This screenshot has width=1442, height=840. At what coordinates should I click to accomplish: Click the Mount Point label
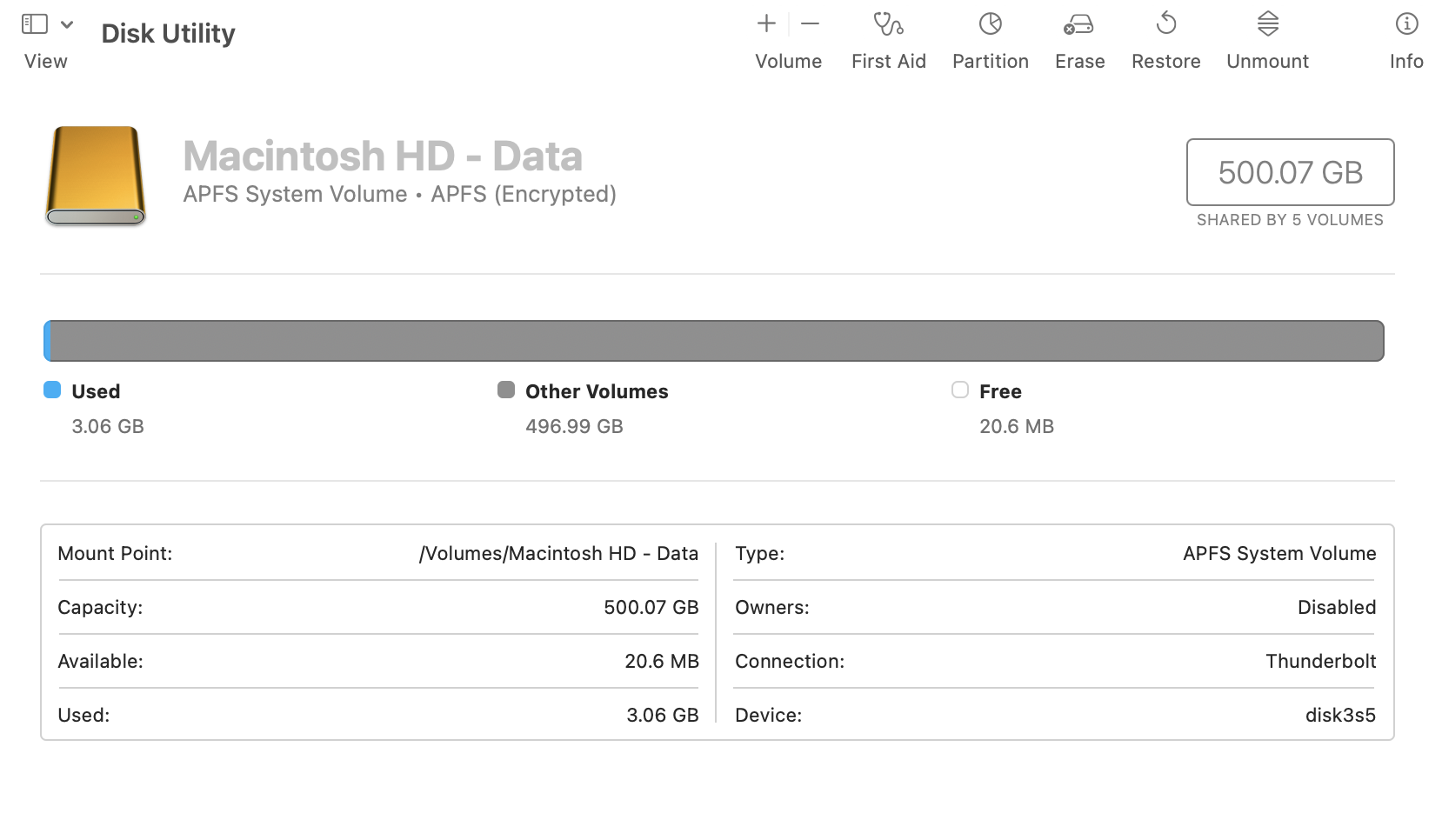point(115,554)
